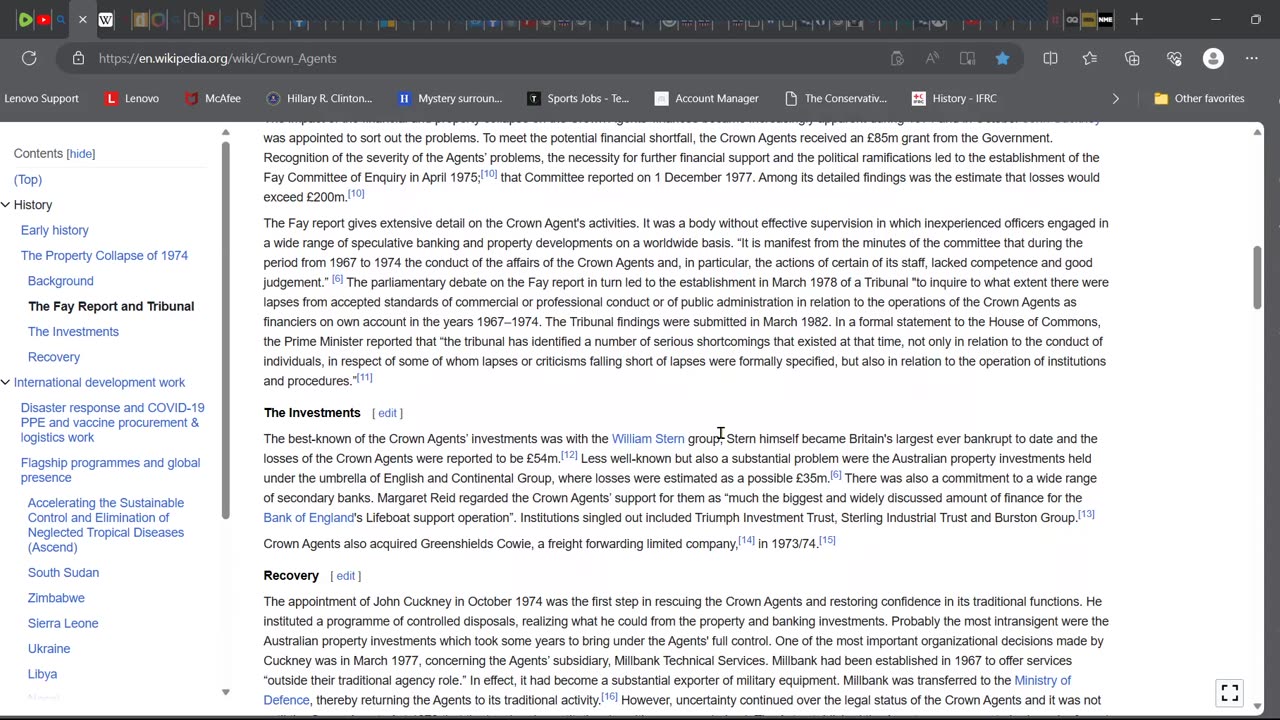Go to The Investments in contents
This screenshot has width=1280, height=720.
73,331
